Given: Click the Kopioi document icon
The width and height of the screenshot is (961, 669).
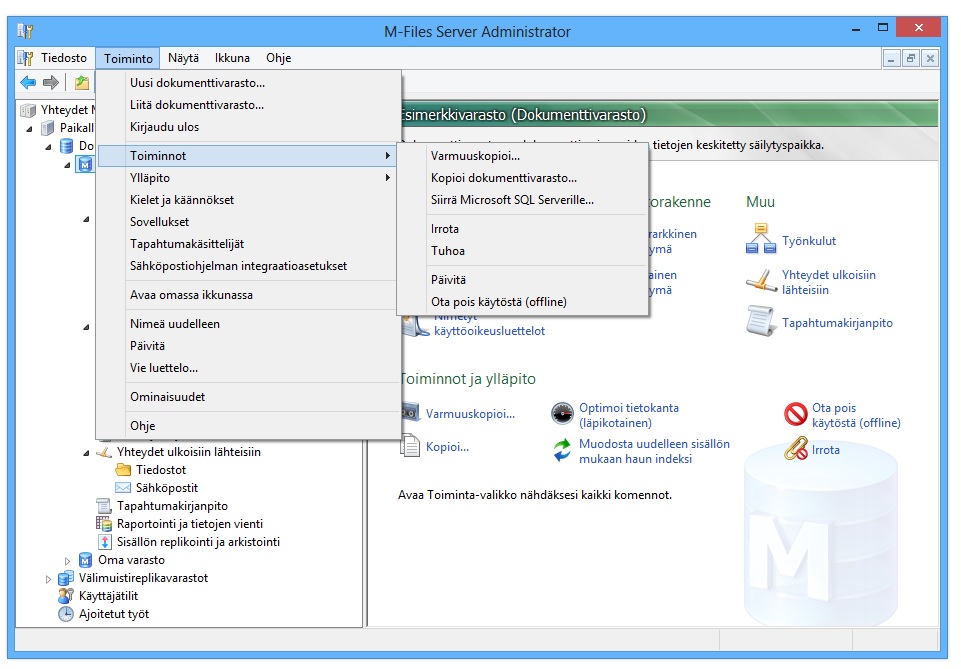Looking at the screenshot, I should pyautogui.click(x=409, y=445).
